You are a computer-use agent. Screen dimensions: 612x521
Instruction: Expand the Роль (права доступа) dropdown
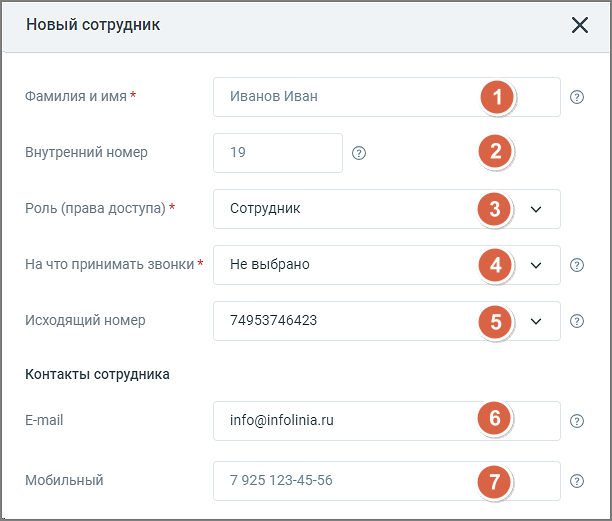point(387,209)
